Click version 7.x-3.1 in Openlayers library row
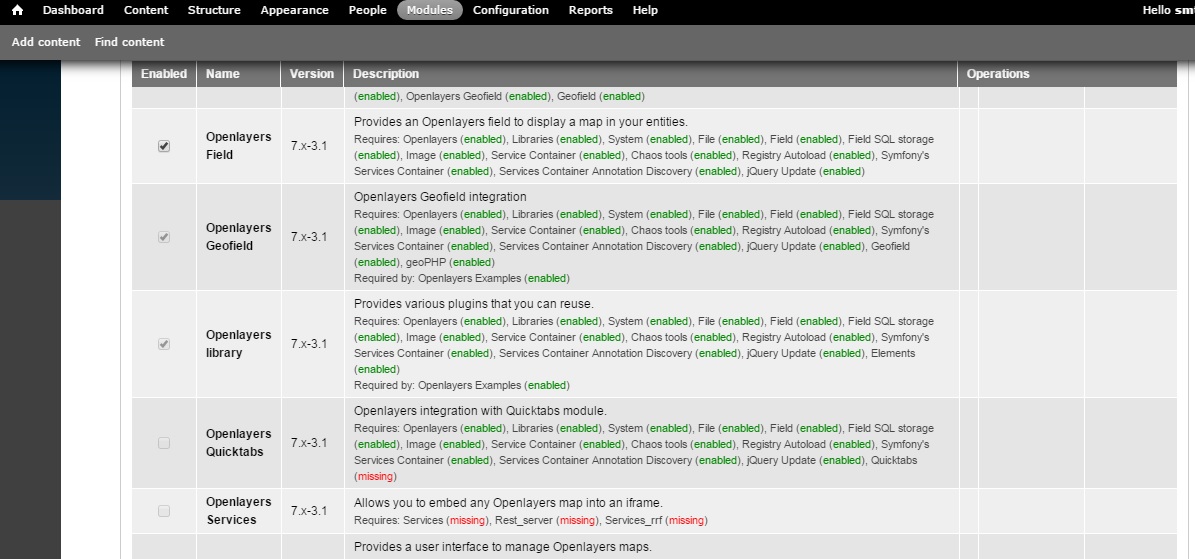 tap(309, 344)
